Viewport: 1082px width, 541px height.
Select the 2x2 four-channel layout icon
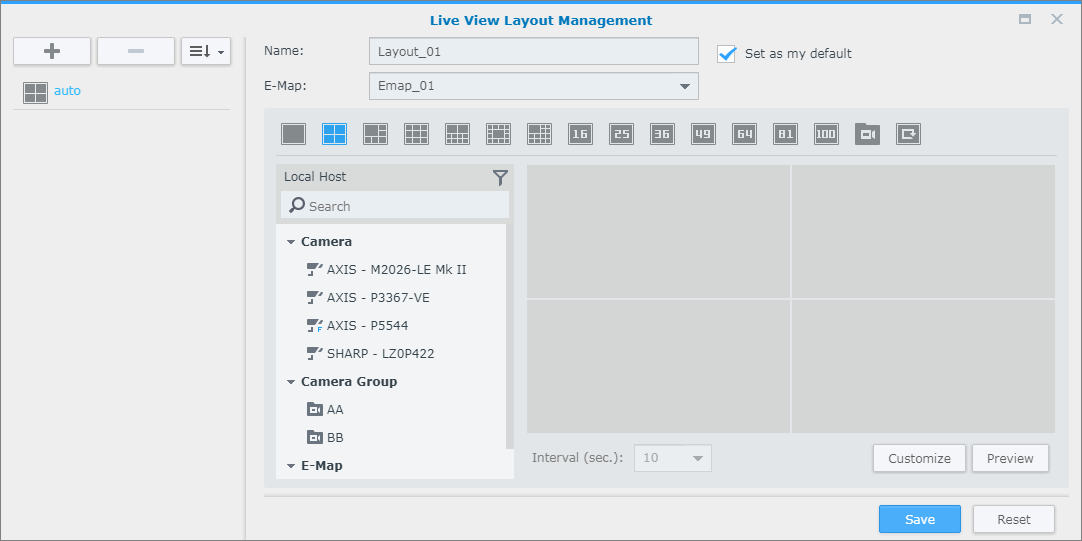point(335,134)
